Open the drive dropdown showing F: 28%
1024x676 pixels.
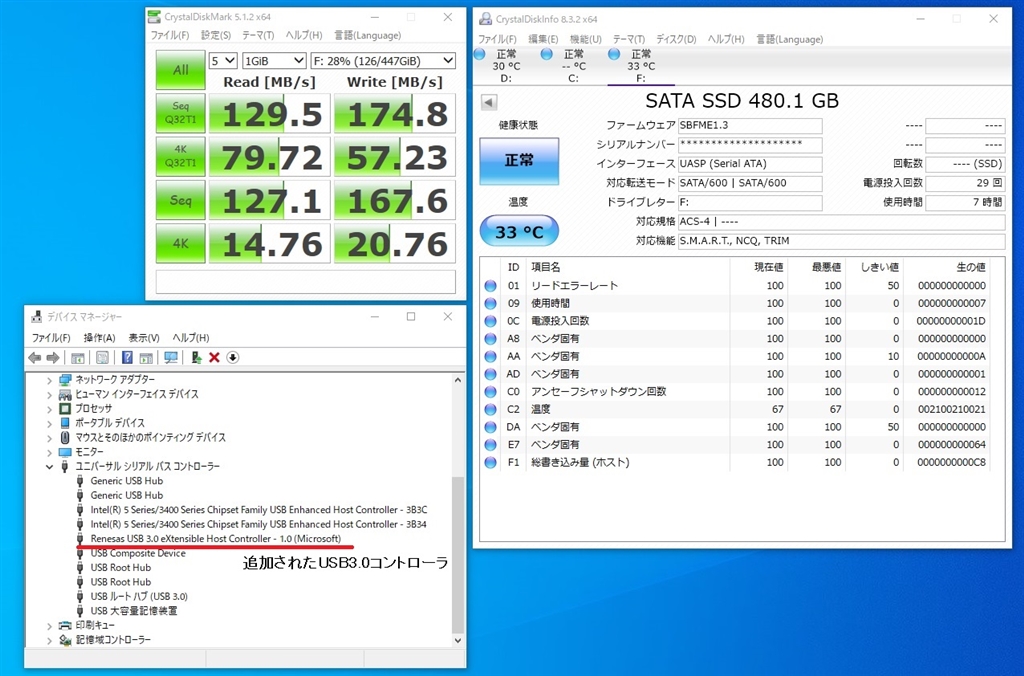point(383,61)
